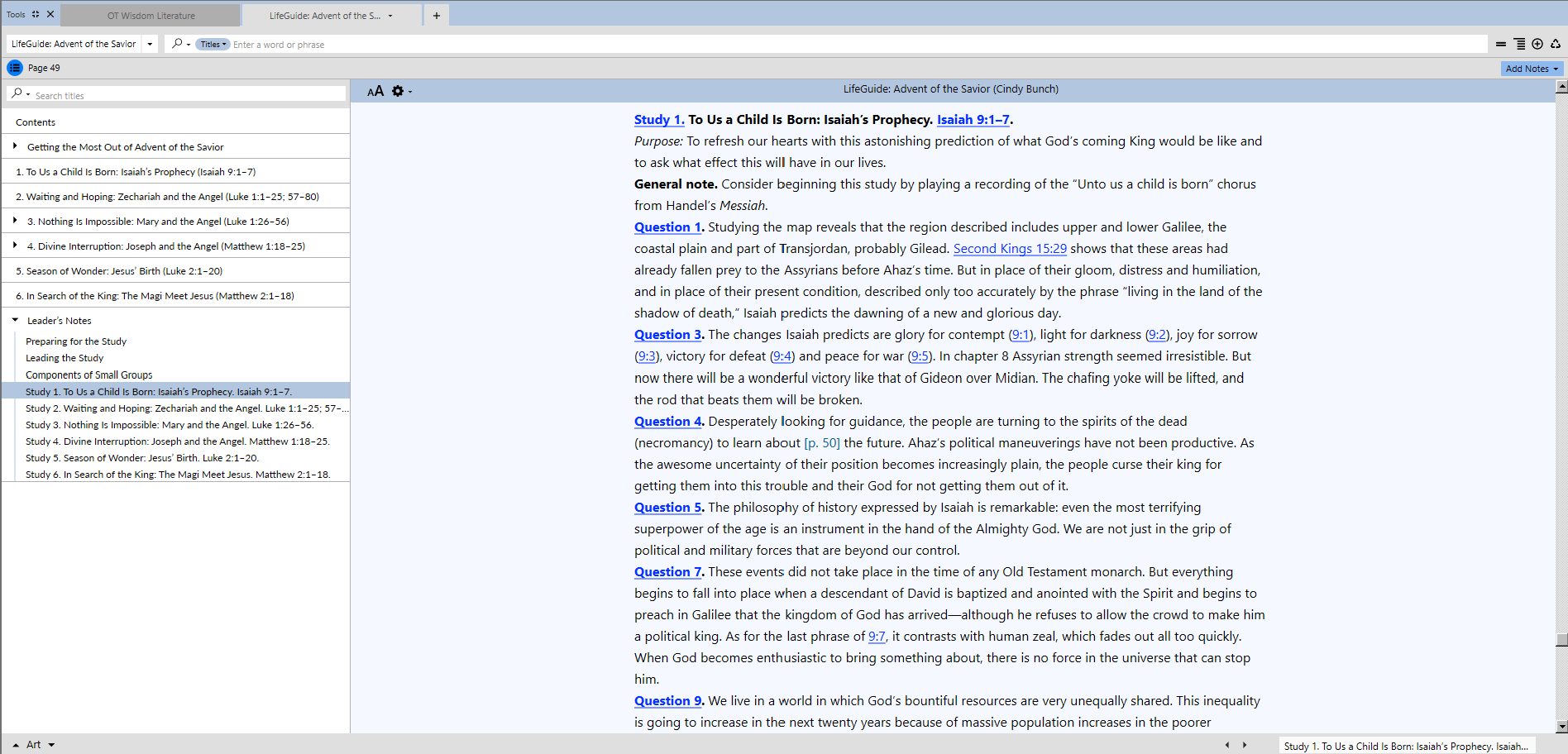Select Study 4. Divine Interruption leader note

click(x=178, y=441)
